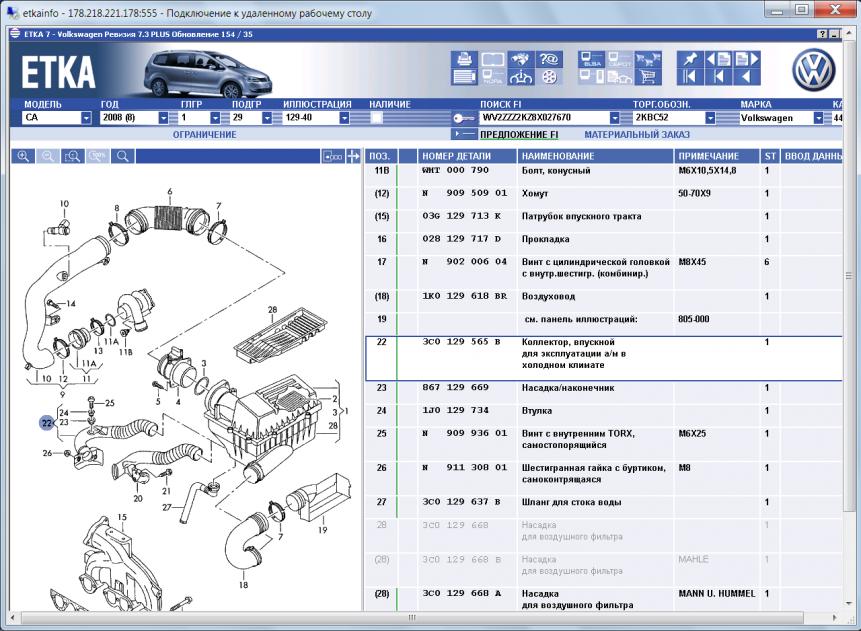Open the list view icon below the printer
Screen dimensions: 861x631
[x=464, y=76]
